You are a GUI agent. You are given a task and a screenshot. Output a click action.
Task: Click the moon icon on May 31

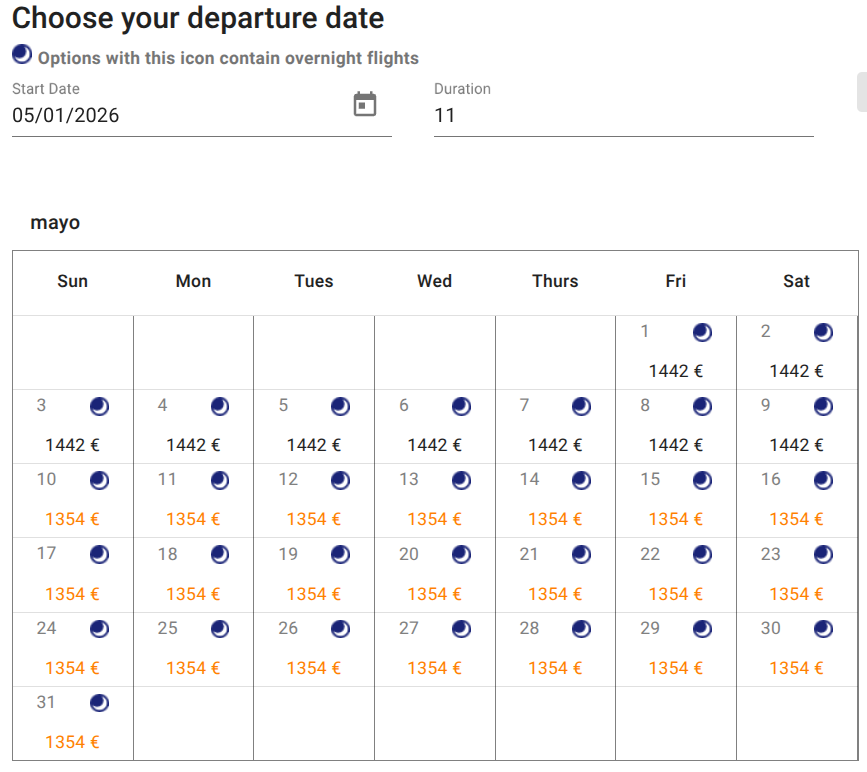click(99, 703)
